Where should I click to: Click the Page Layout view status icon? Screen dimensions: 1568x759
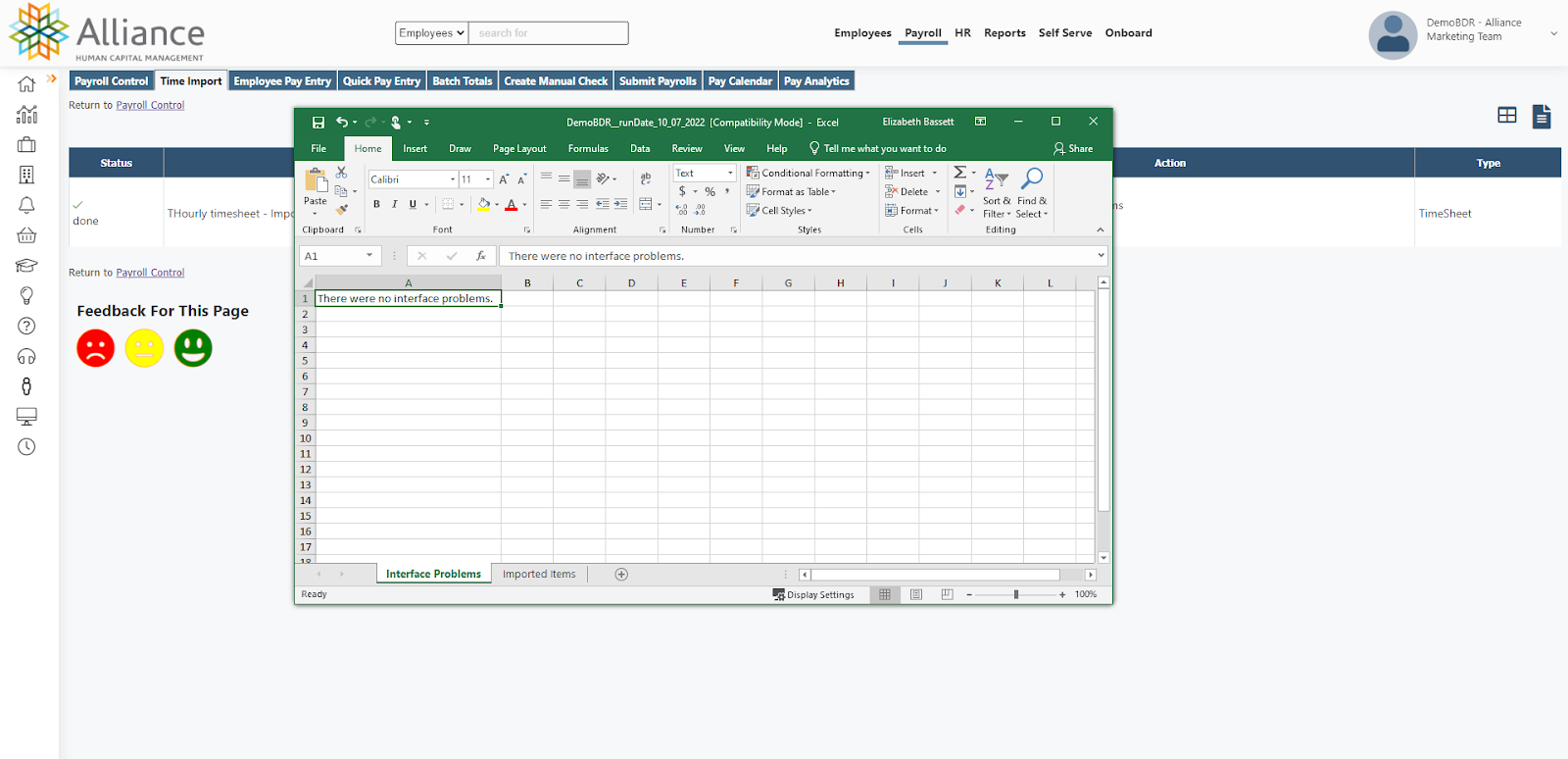(x=916, y=594)
